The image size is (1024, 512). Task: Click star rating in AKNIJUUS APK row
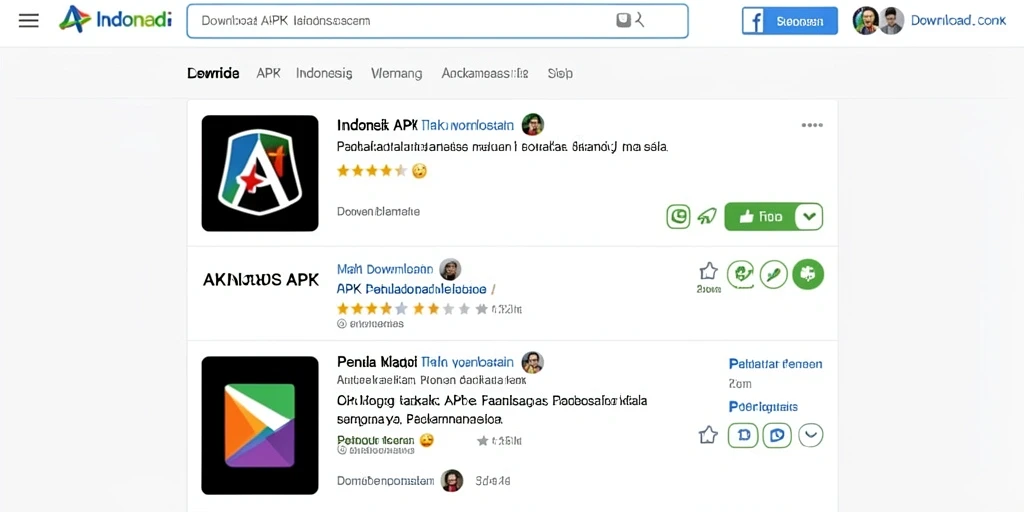tap(412, 309)
